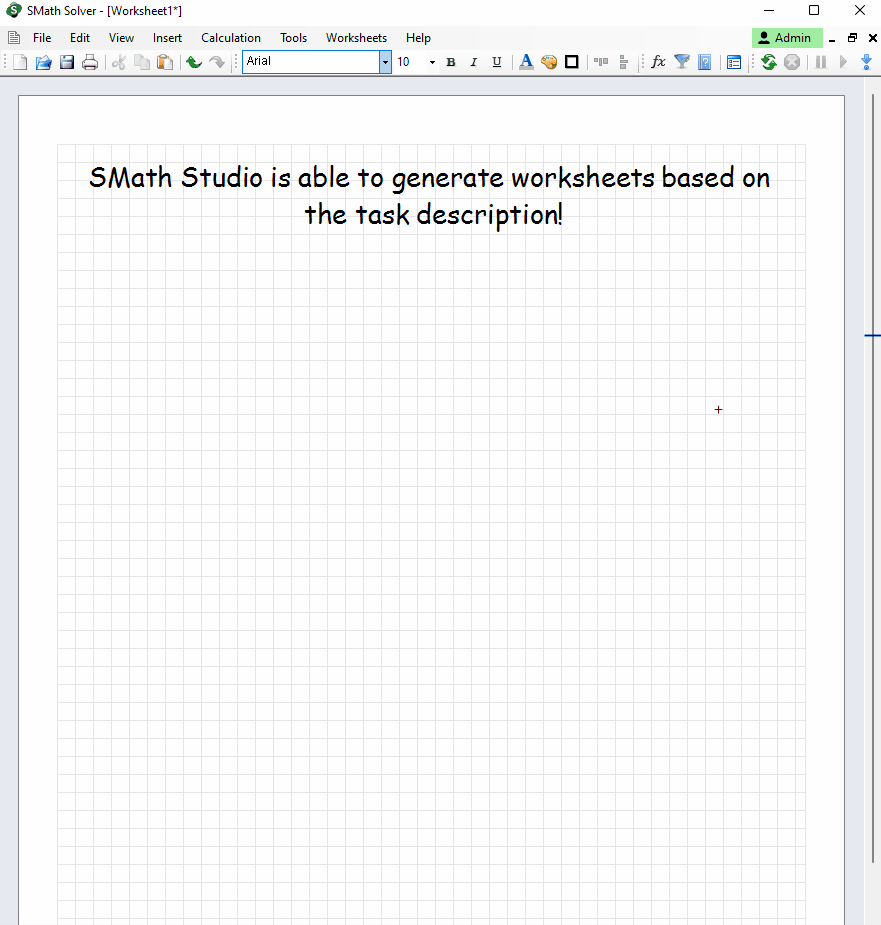Image resolution: width=881 pixels, height=925 pixels.
Task: Expand the font size 10 dropdown
Action: tap(430, 62)
